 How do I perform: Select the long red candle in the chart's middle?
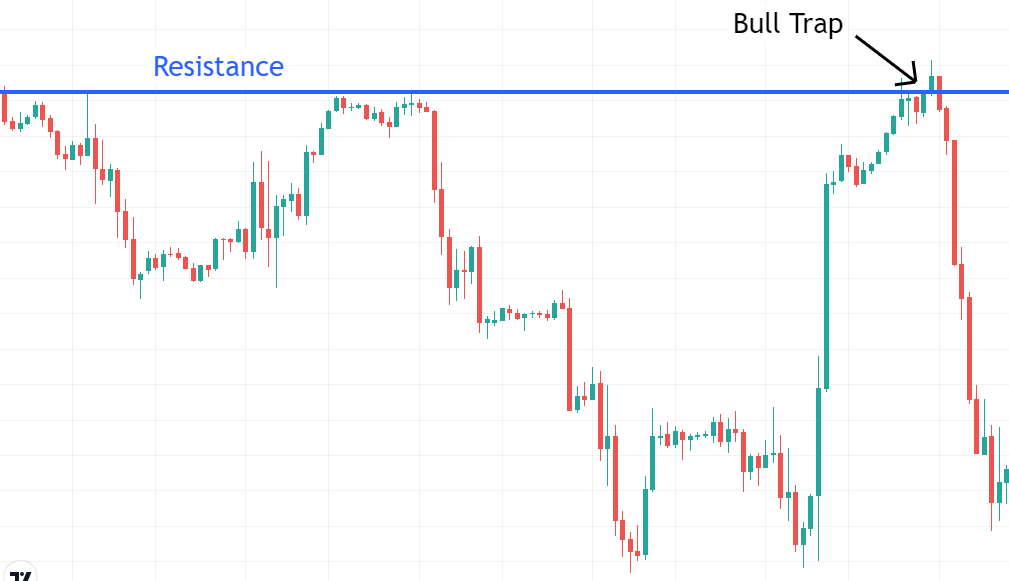click(569, 358)
